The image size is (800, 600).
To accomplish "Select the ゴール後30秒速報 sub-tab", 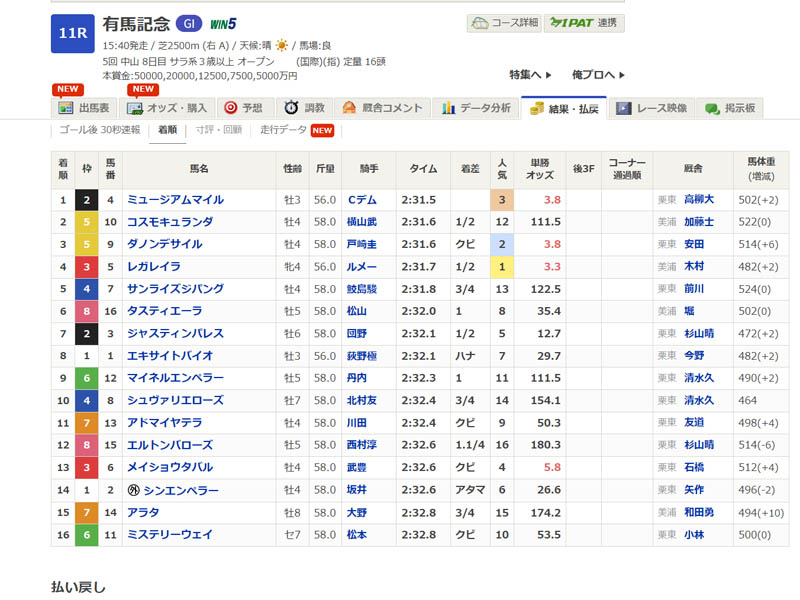I will 100,130.
